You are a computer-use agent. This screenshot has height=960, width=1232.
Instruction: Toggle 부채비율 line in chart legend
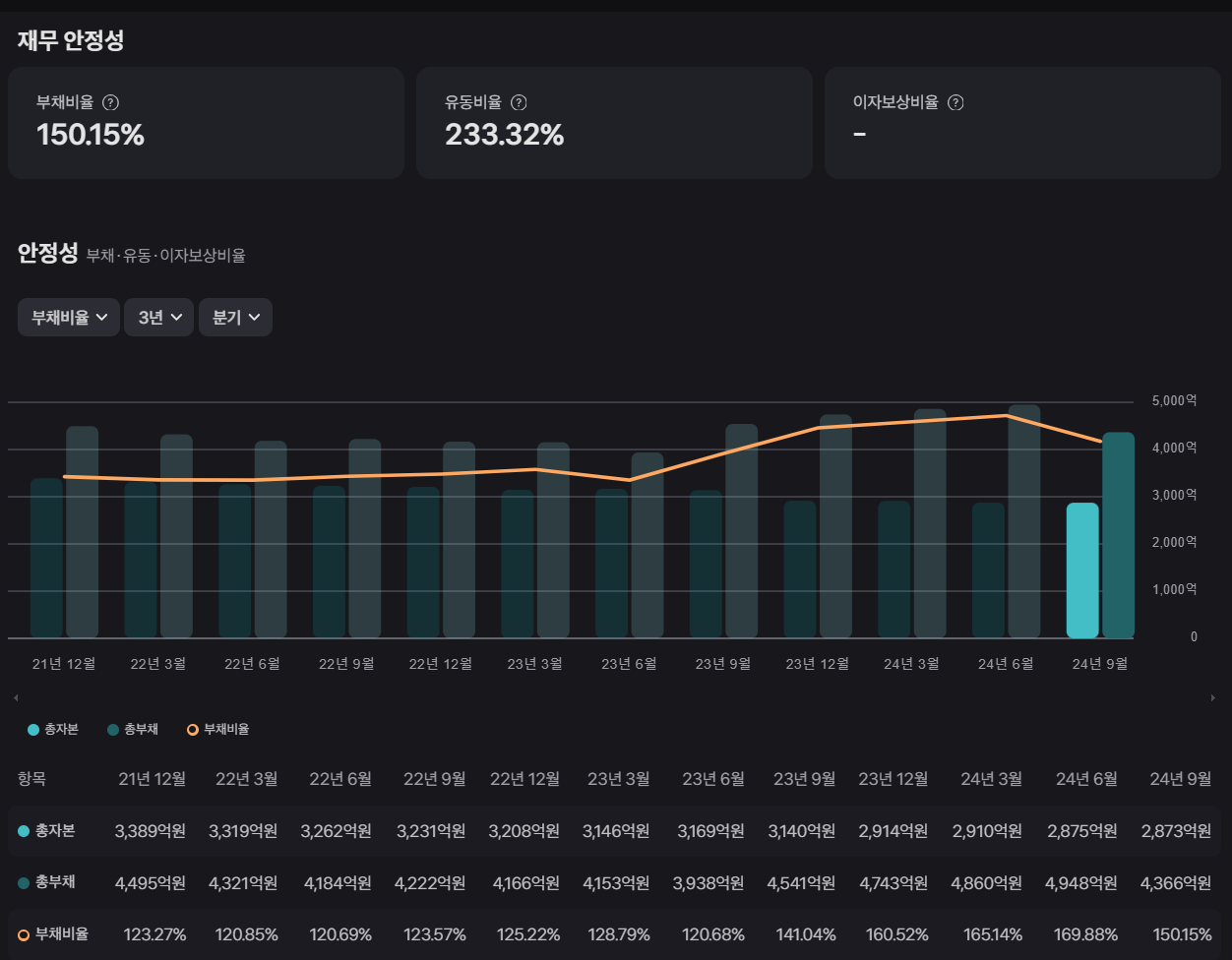pos(217,729)
